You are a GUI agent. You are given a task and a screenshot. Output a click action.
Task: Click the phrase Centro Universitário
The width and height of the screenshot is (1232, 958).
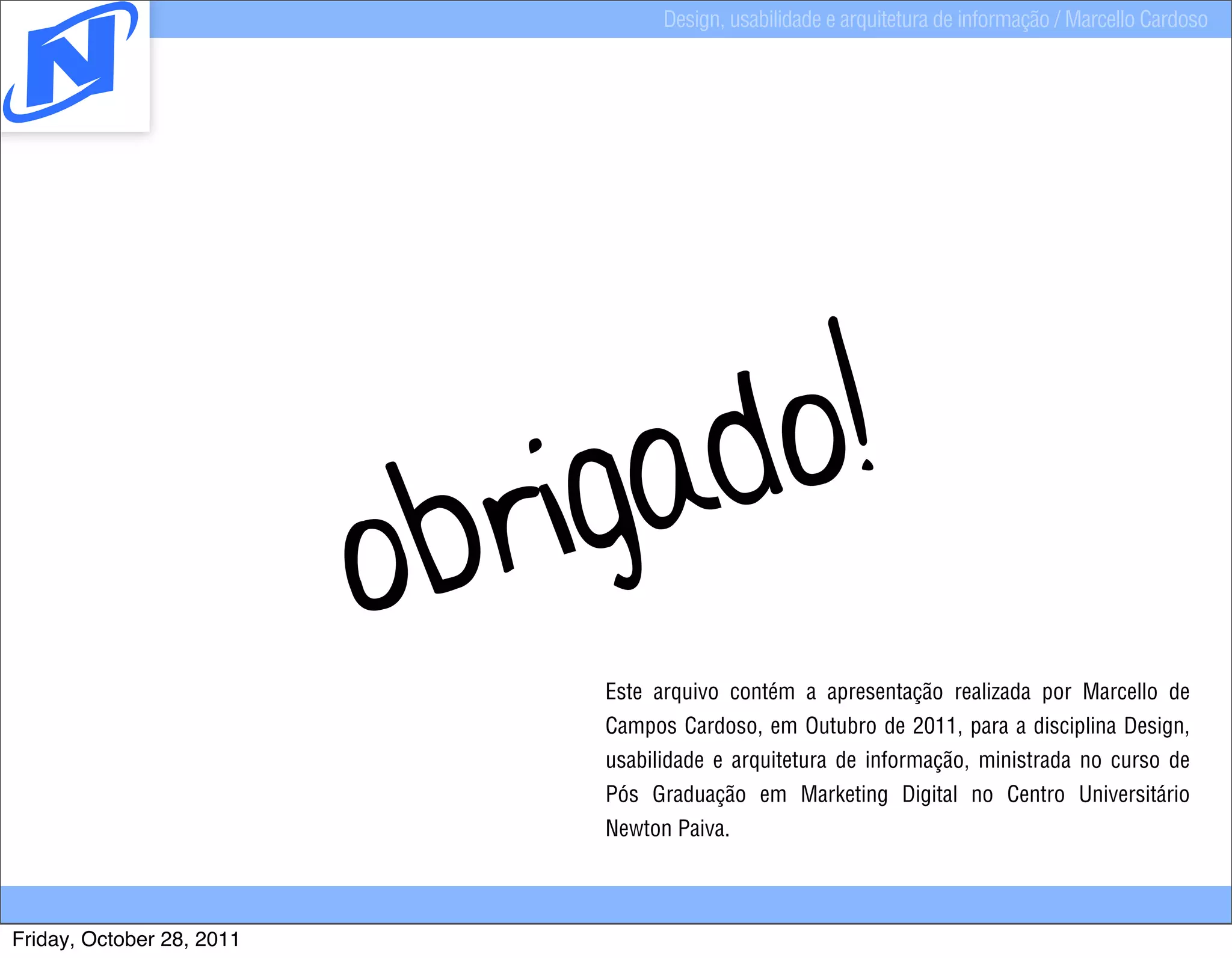coord(1098,794)
